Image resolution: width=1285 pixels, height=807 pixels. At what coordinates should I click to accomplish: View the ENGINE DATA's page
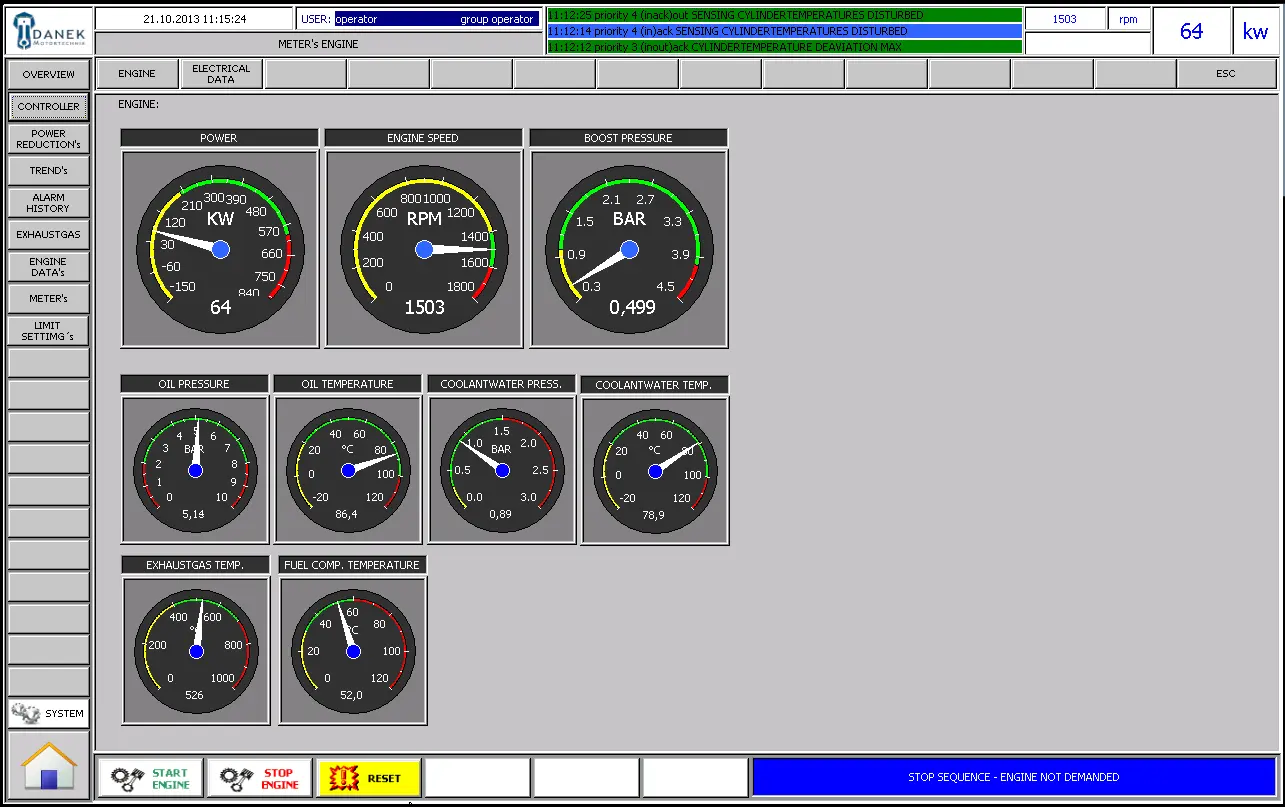pyautogui.click(x=47, y=266)
